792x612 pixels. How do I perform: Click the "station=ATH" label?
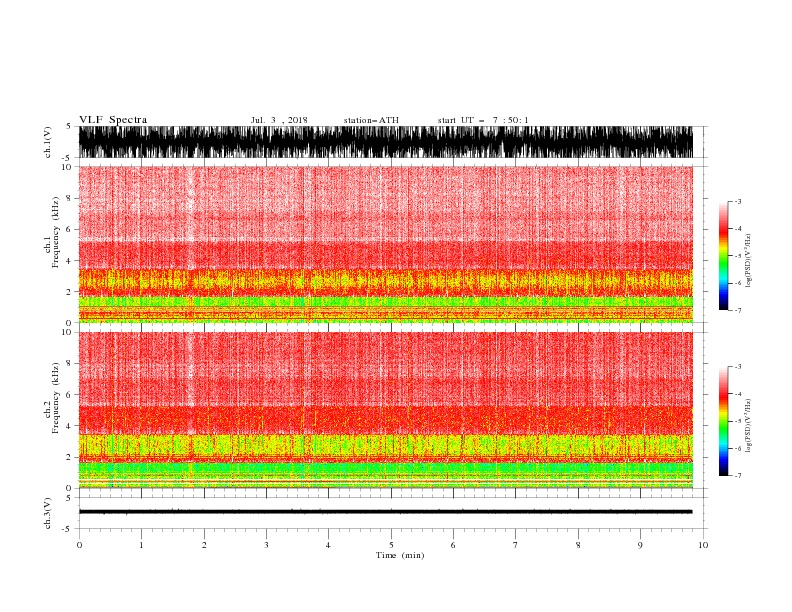(x=371, y=120)
